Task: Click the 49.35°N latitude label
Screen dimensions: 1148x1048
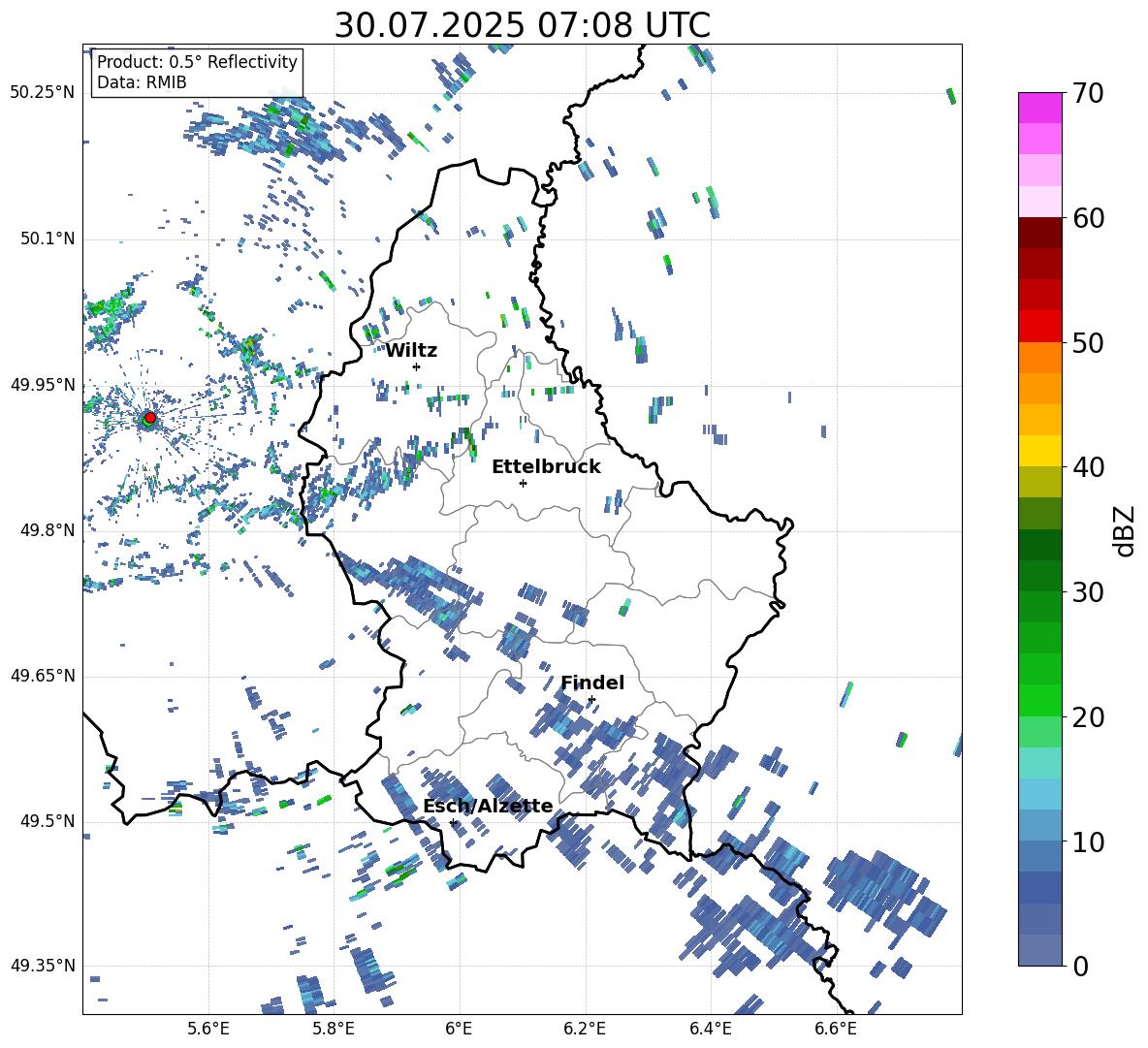Action: click(x=42, y=966)
